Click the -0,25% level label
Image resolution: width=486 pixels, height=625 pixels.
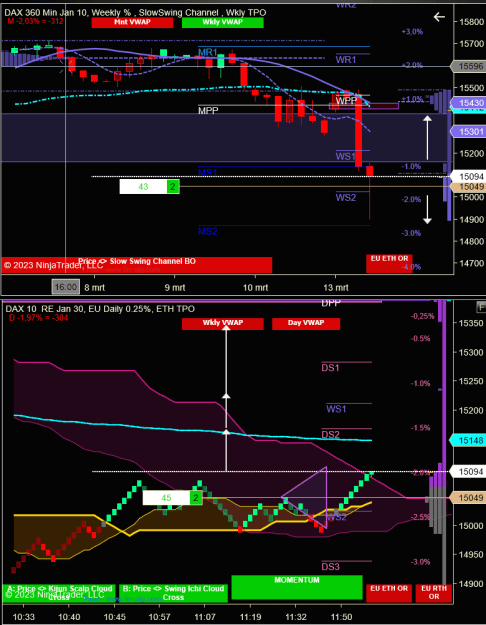coord(423,316)
